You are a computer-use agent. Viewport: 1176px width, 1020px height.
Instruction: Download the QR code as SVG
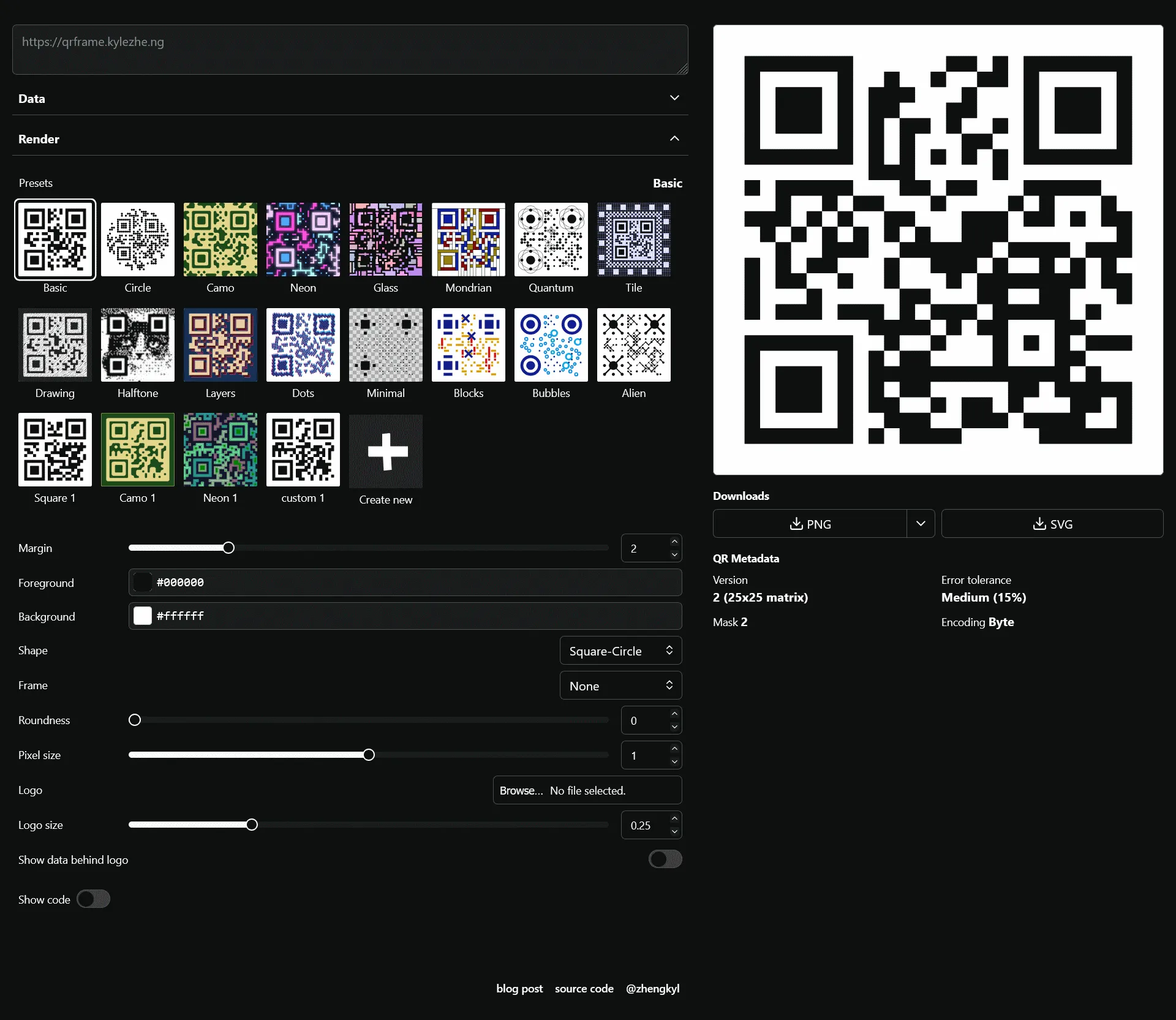(x=1052, y=524)
